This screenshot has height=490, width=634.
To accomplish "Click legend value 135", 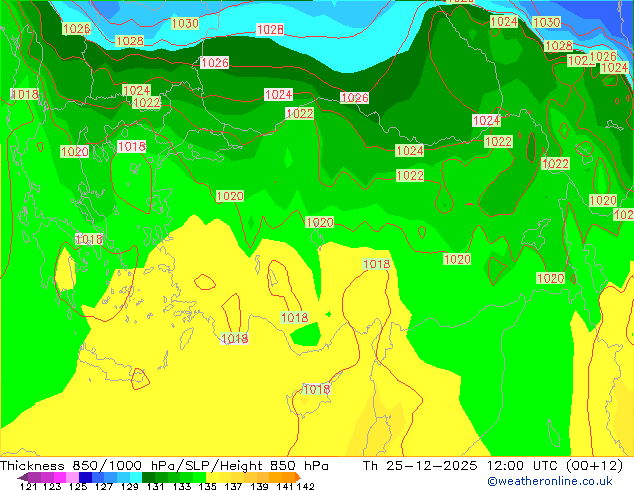I will point(207,486).
